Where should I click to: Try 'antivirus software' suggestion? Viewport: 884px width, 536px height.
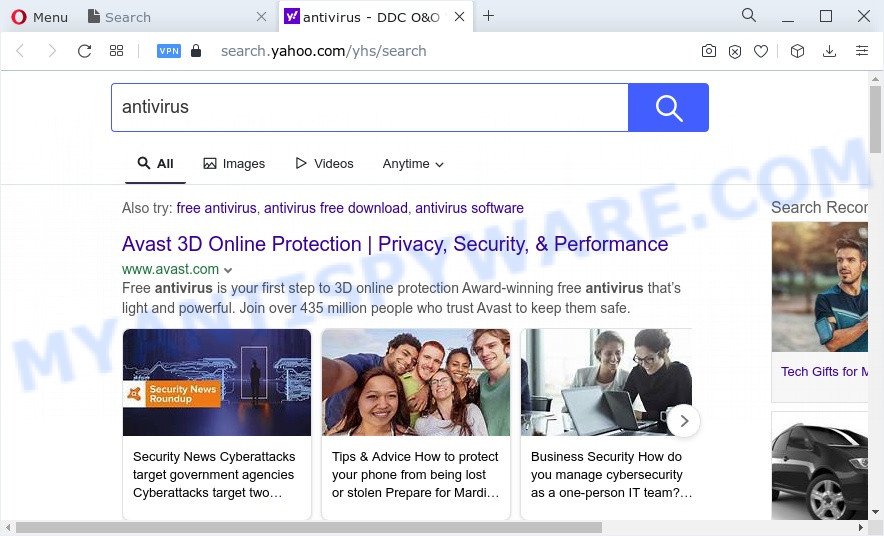pos(470,208)
